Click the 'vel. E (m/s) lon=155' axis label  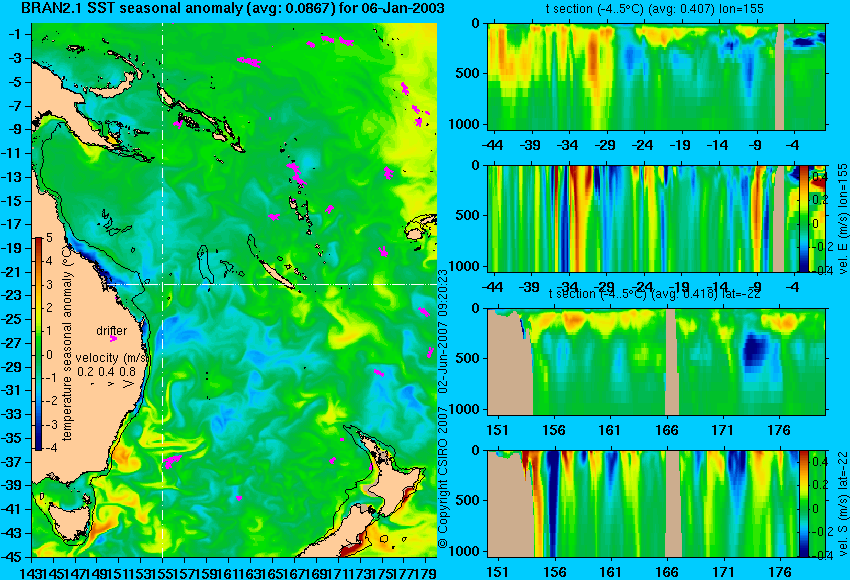(x=843, y=218)
